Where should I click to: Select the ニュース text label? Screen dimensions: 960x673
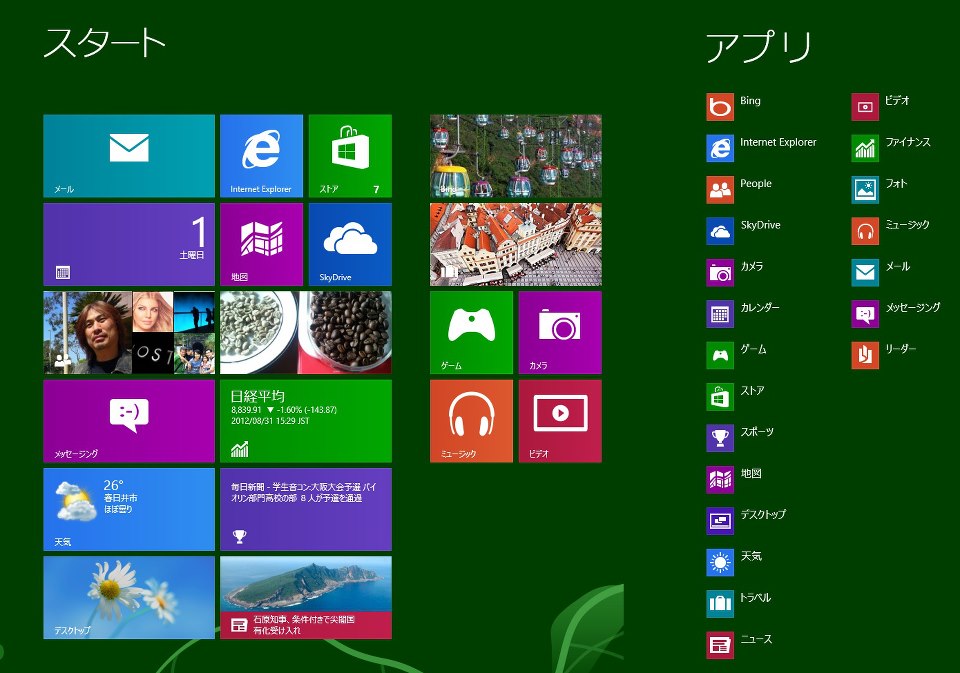(x=756, y=639)
